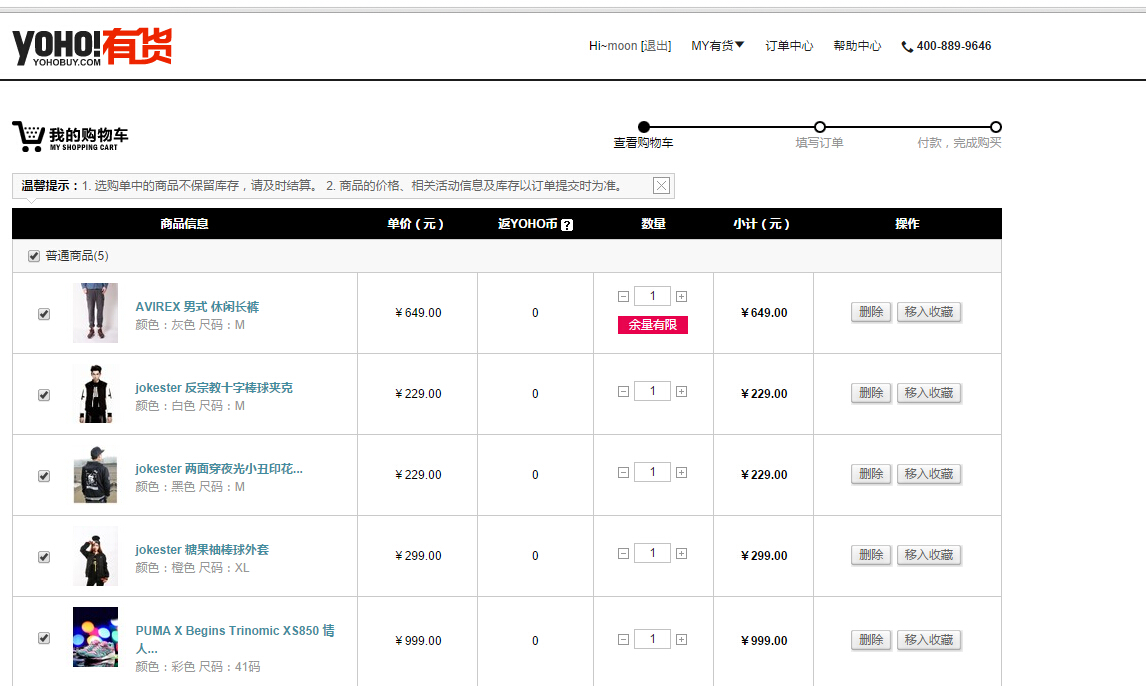The height and width of the screenshot is (686, 1146).
Task: Click the 小计 ￥999.00 value for PUMA
Action: (x=764, y=641)
